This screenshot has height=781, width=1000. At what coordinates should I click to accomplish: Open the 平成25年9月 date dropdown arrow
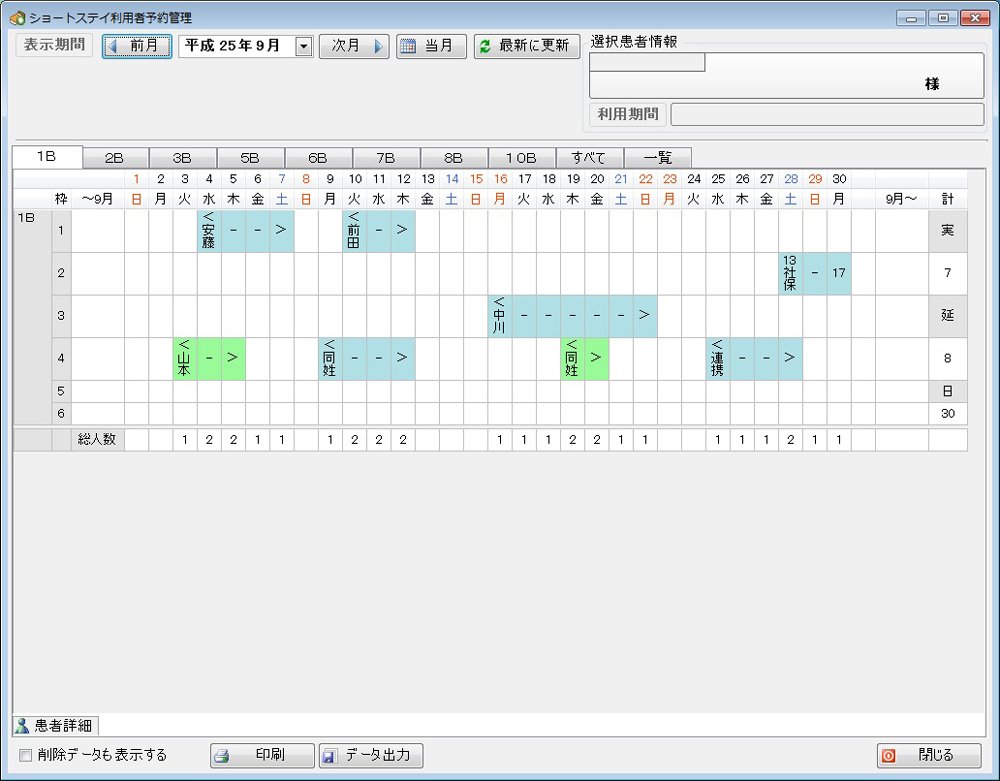(x=304, y=47)
